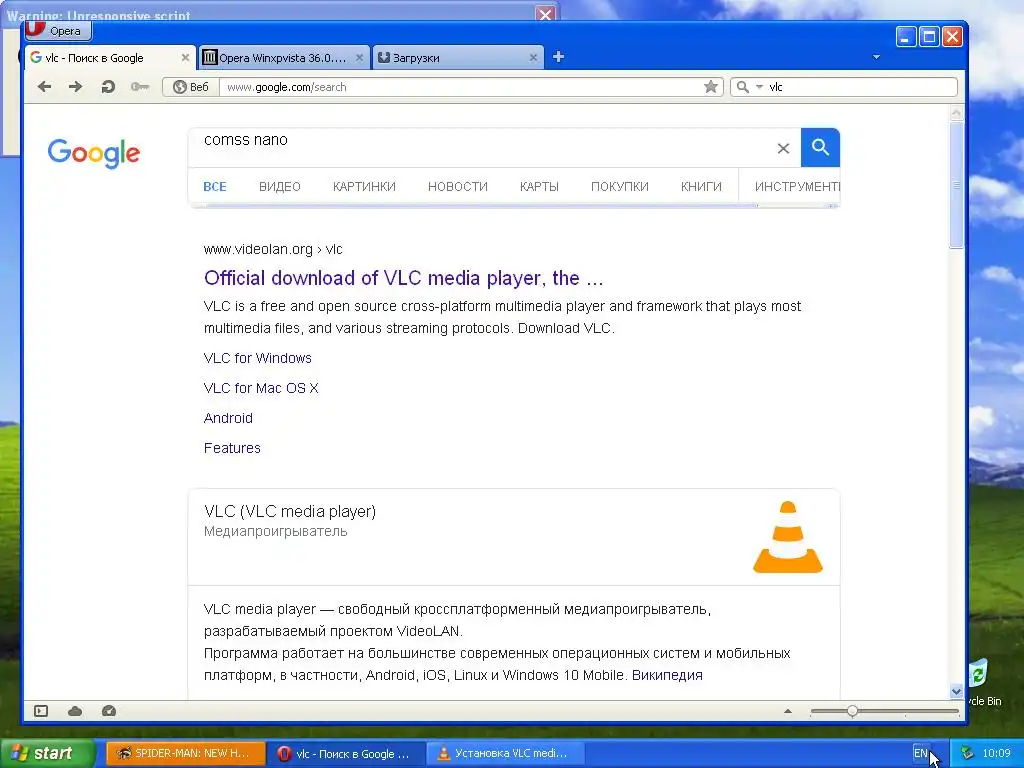The image size is (1024, 768).
Task: Open the Opera menu button
Action: [x=56, y=30]
